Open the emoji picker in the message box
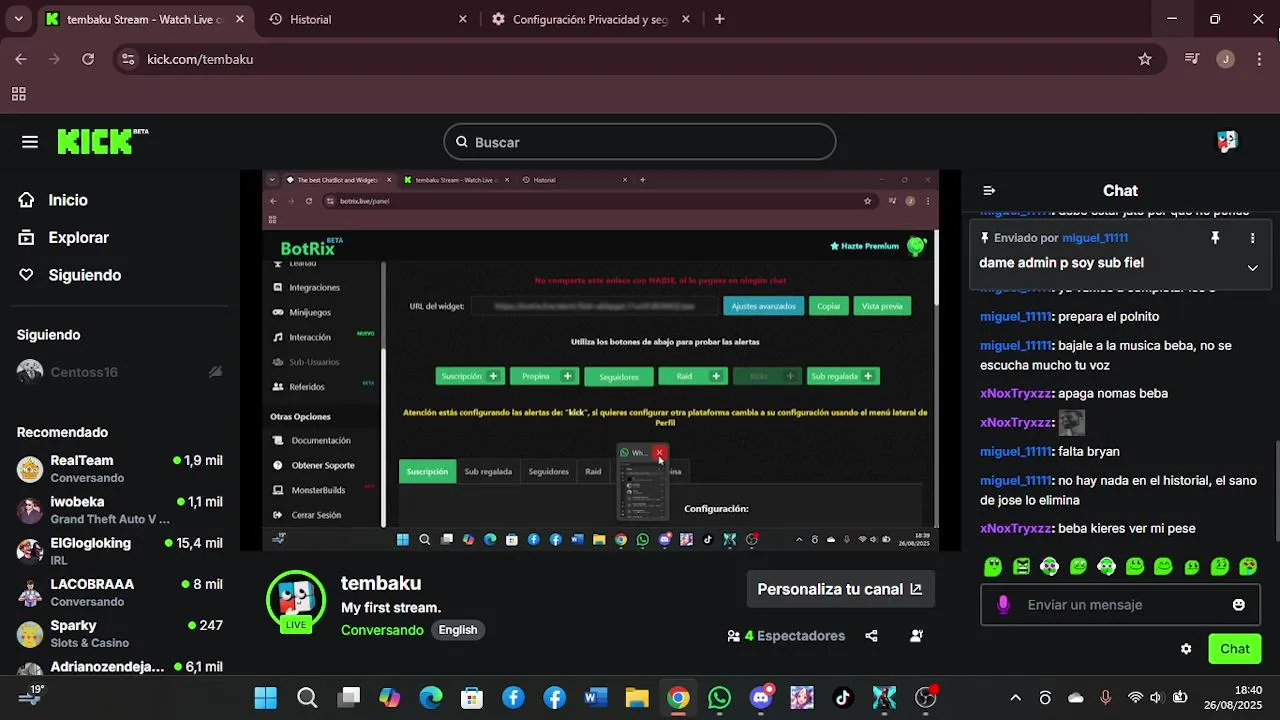 (1239, 605)
